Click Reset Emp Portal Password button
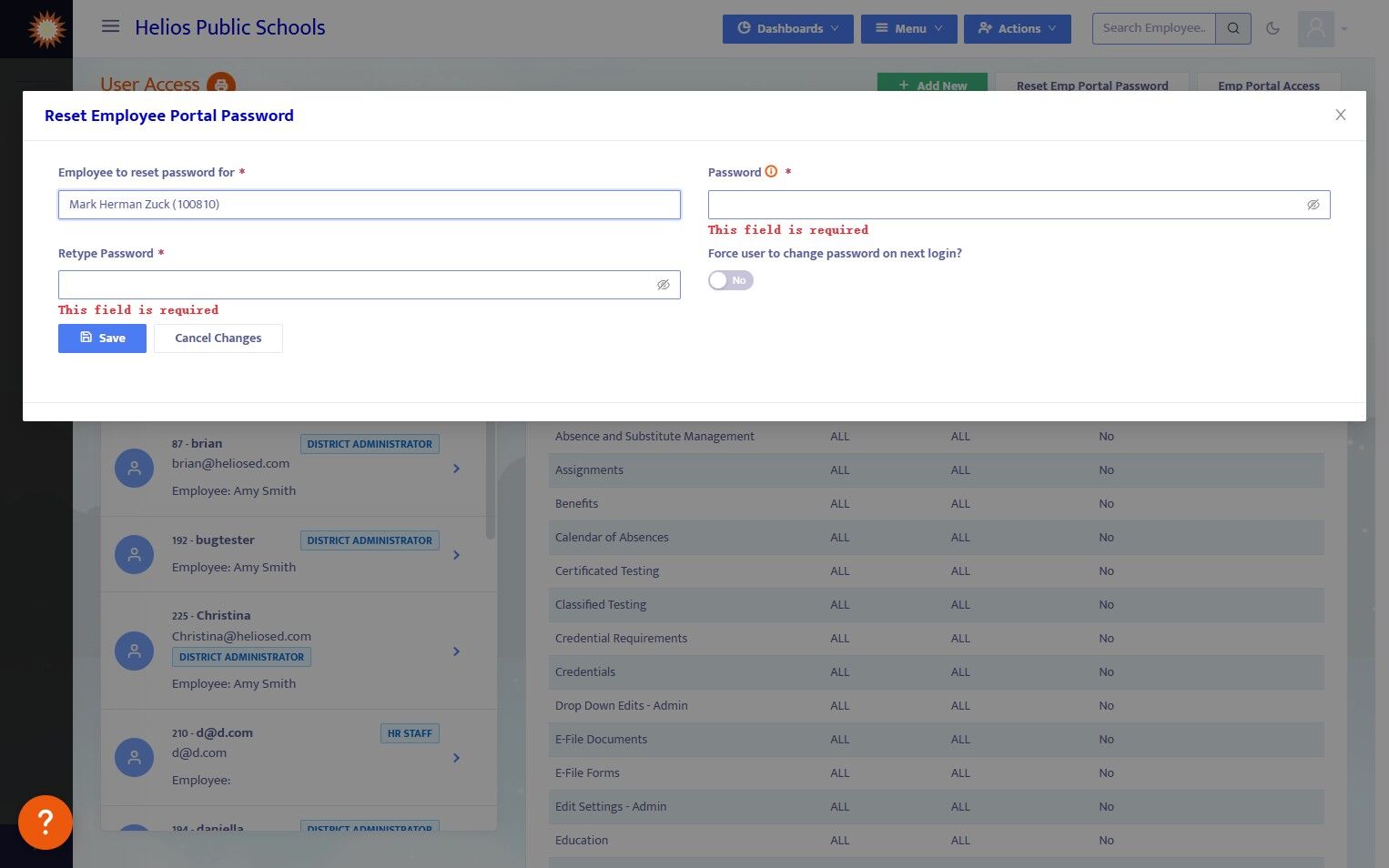1389x868 pixels. coord(1092,84)
